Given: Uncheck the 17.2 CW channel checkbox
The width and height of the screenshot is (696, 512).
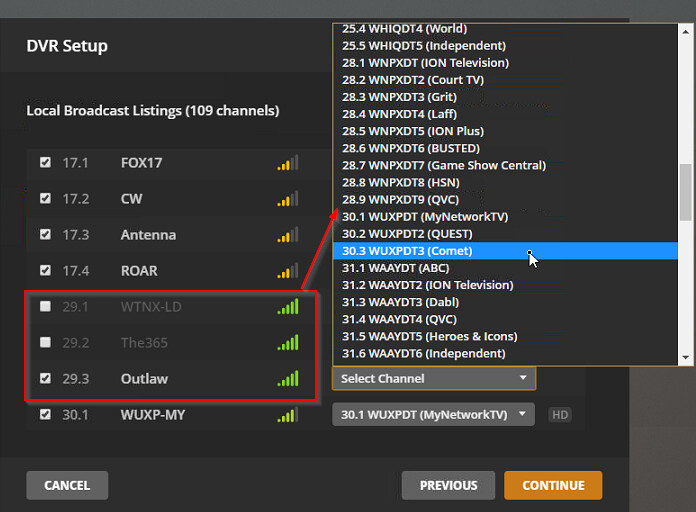Looking at the screenshot, I should (x=45, y=198).
